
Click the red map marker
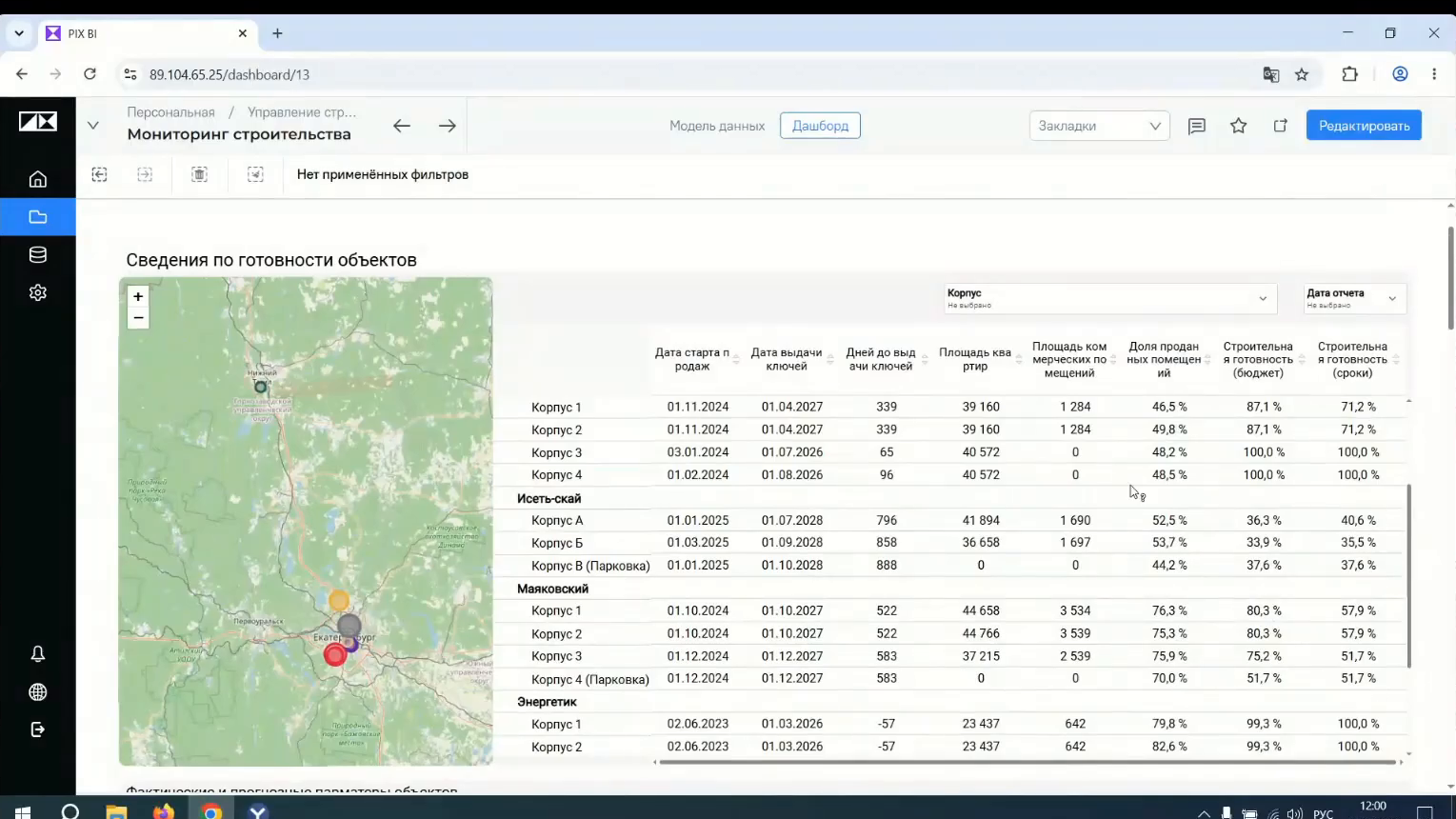point(334,655)
